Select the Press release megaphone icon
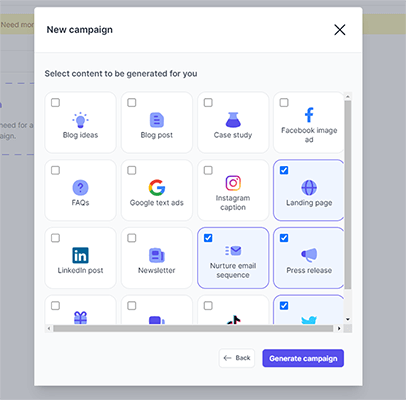The image size is (406, 400). point(309,255)
